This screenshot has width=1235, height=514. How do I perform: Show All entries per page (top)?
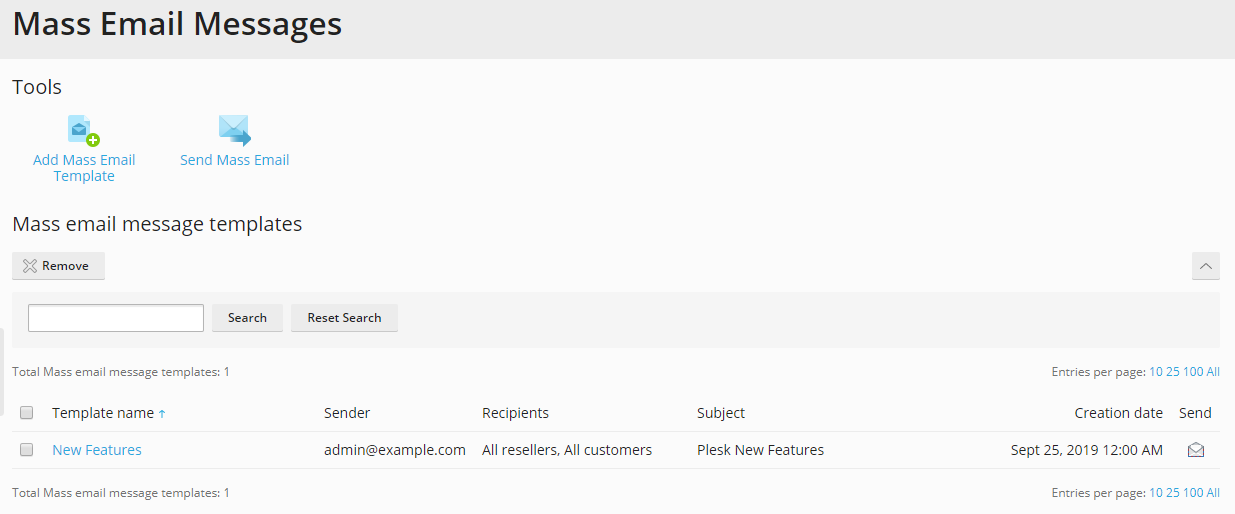(1213, 372)
